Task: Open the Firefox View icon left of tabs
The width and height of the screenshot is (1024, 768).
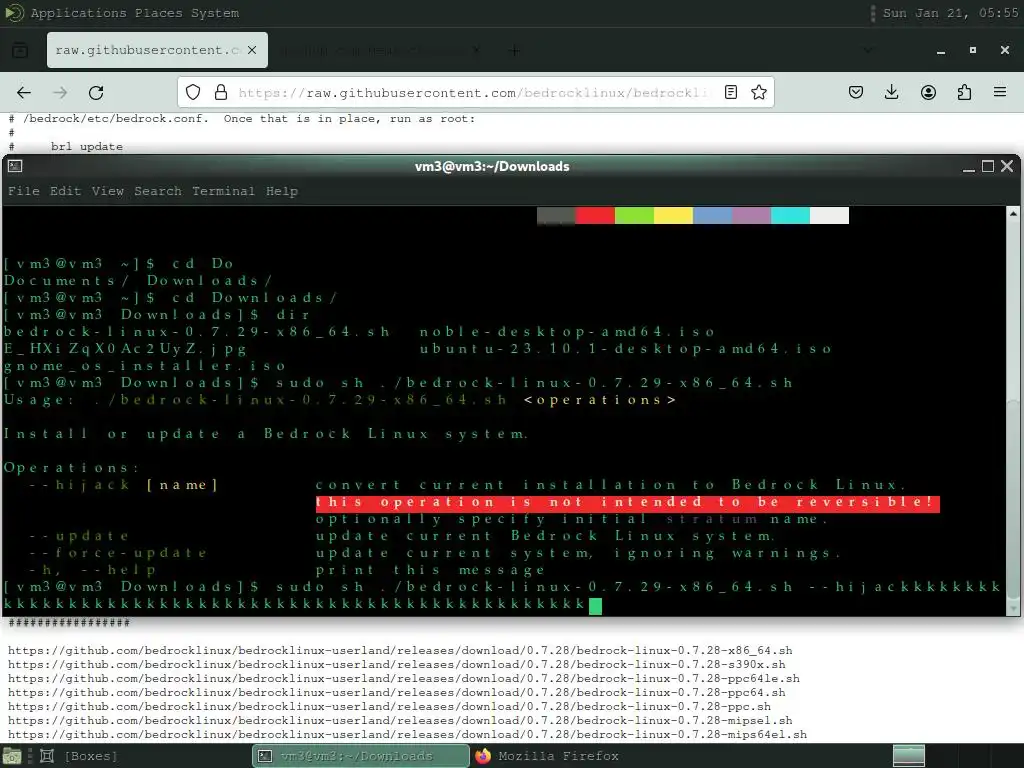Action: pyautogui.click(x=20, y=50)
